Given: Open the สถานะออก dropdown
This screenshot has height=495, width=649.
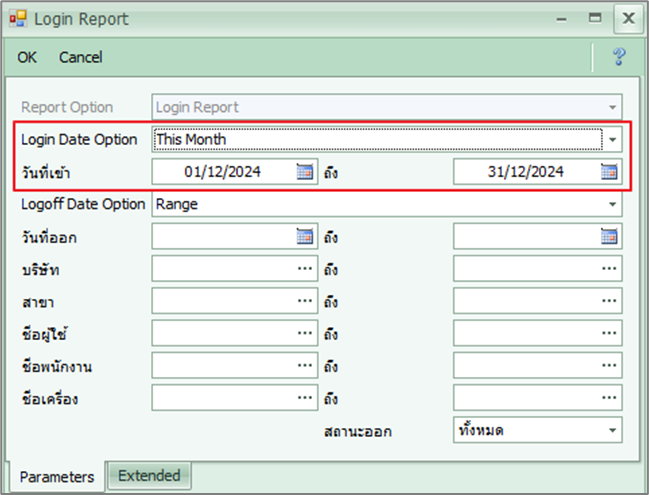Looking at the screenshot, I should pyautogui.click(x=612, y=431).
